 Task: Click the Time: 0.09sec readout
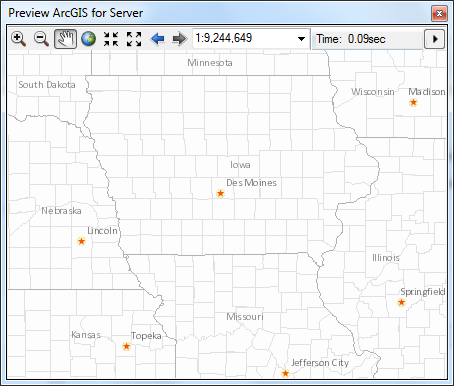click(x=351, y=39)
